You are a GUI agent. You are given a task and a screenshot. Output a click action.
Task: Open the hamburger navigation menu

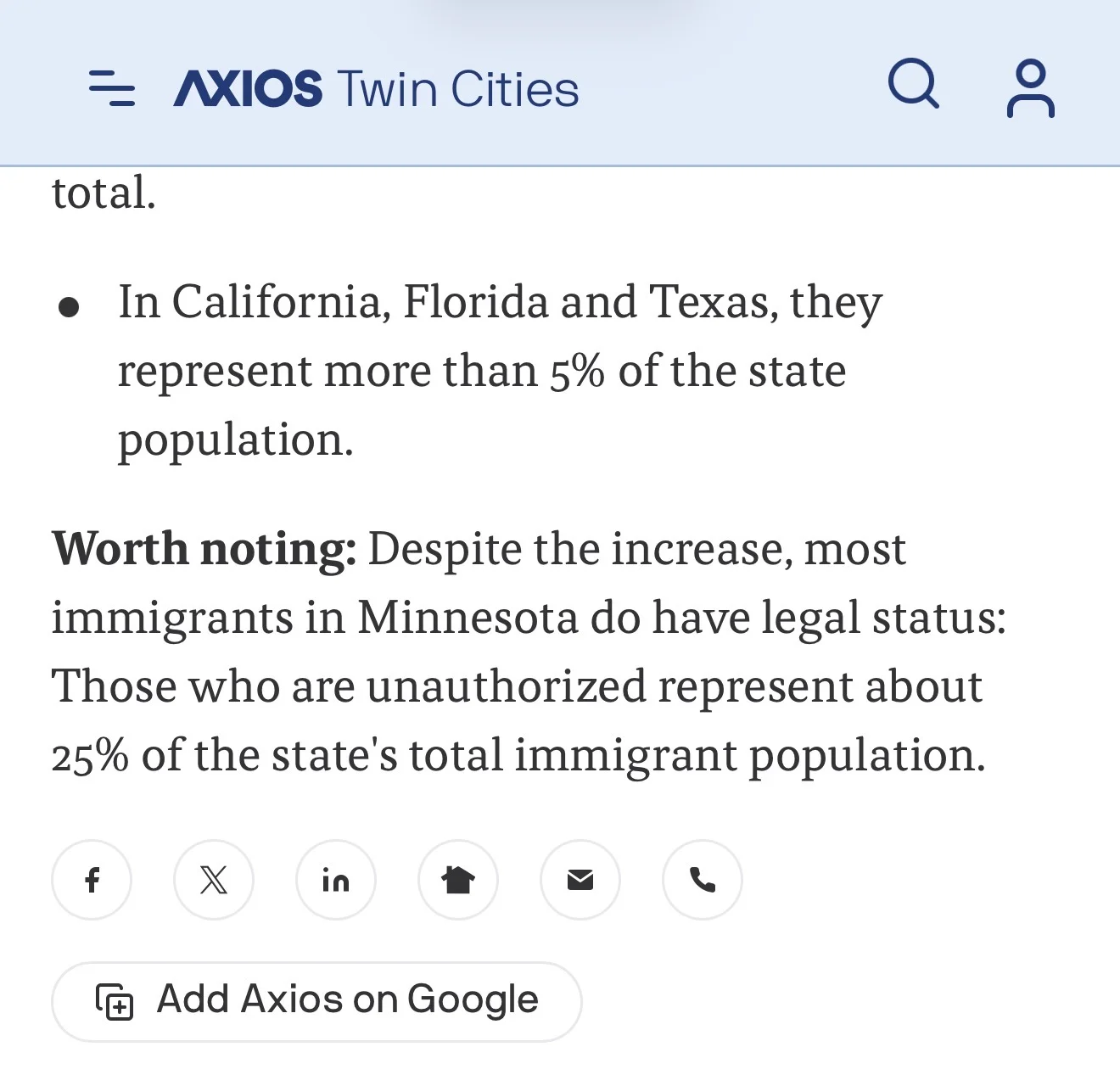112,88
